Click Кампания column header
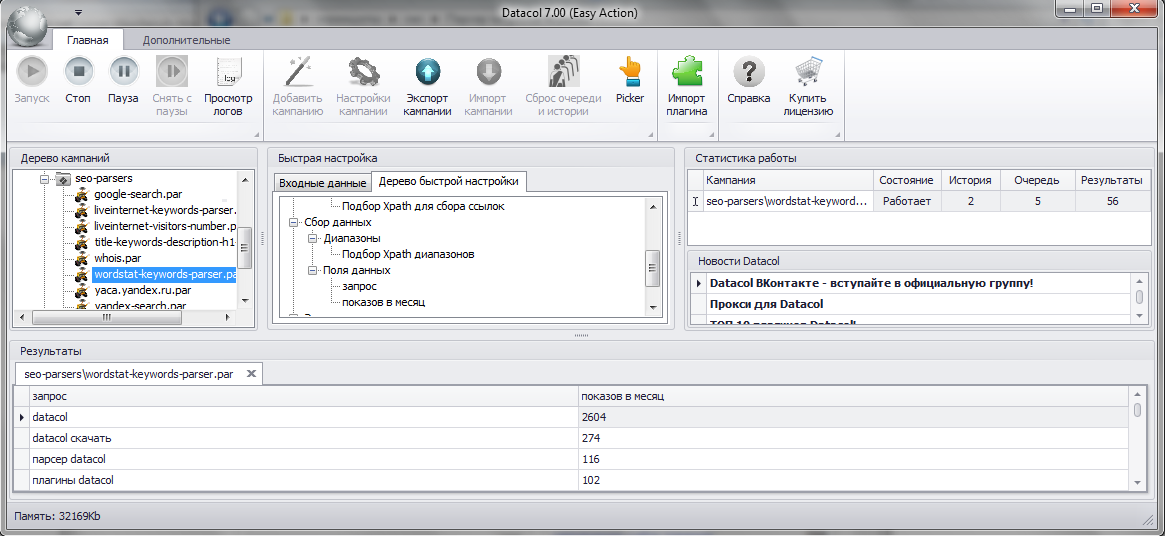The width and height of the screenshot is (1165, 536). 787,180
